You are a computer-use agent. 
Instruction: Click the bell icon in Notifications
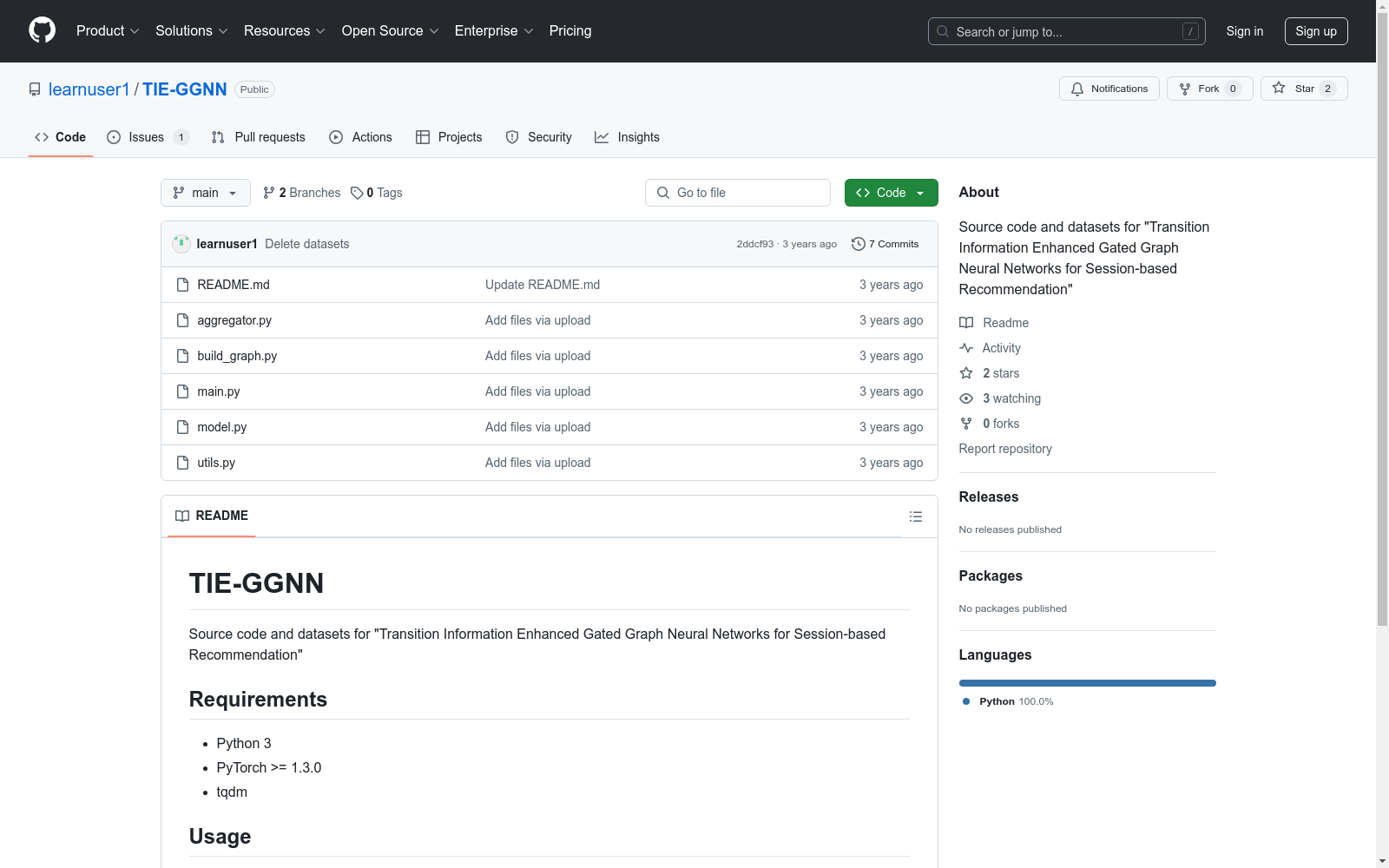click(1077, 89)
